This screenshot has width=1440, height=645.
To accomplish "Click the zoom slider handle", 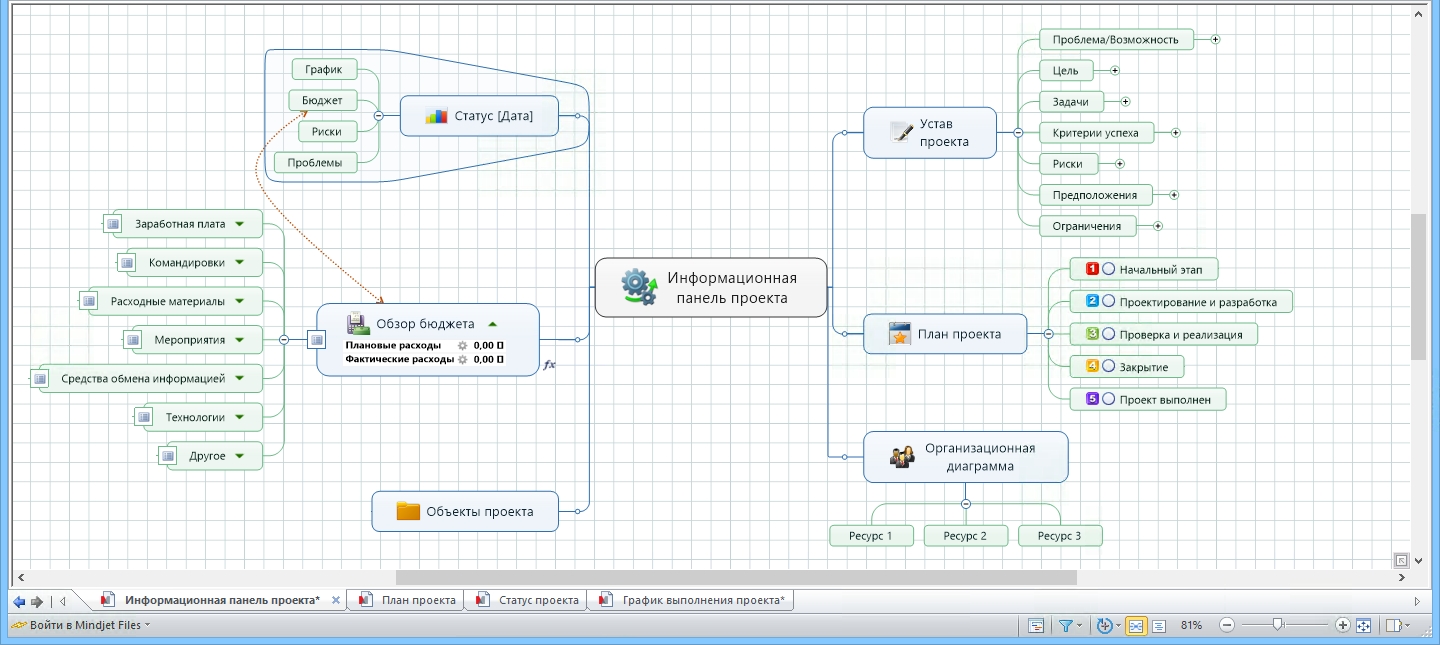I will point(1277,625).
